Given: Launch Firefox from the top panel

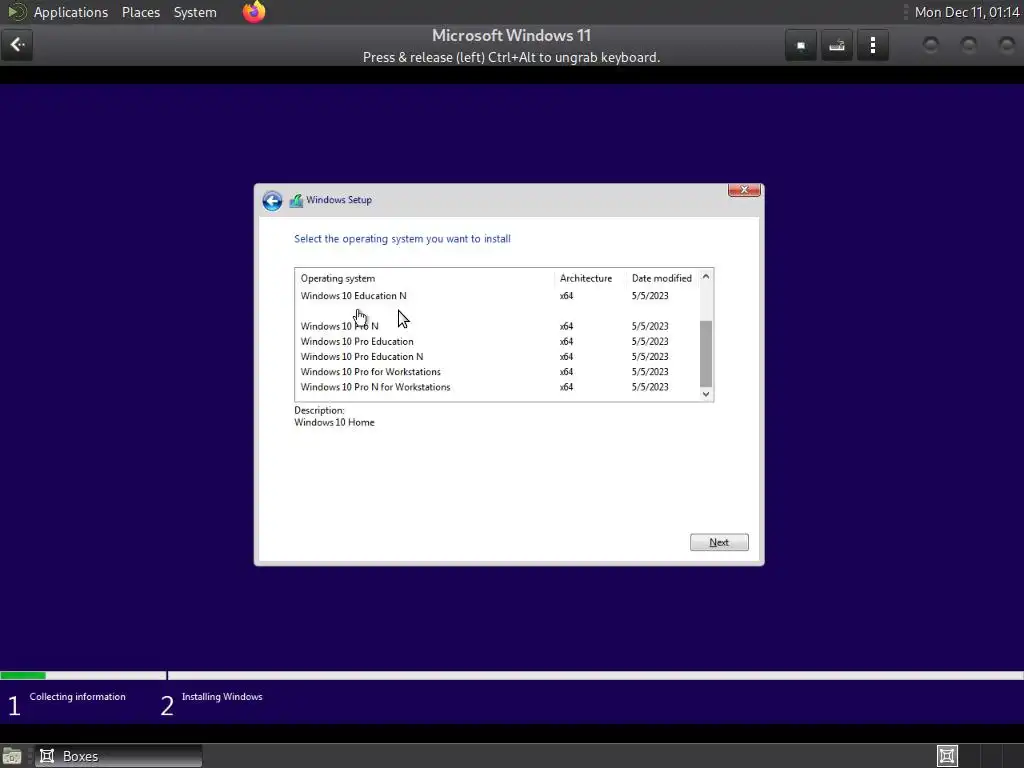Looking at the screenshot, I should [x=254, y=12].
